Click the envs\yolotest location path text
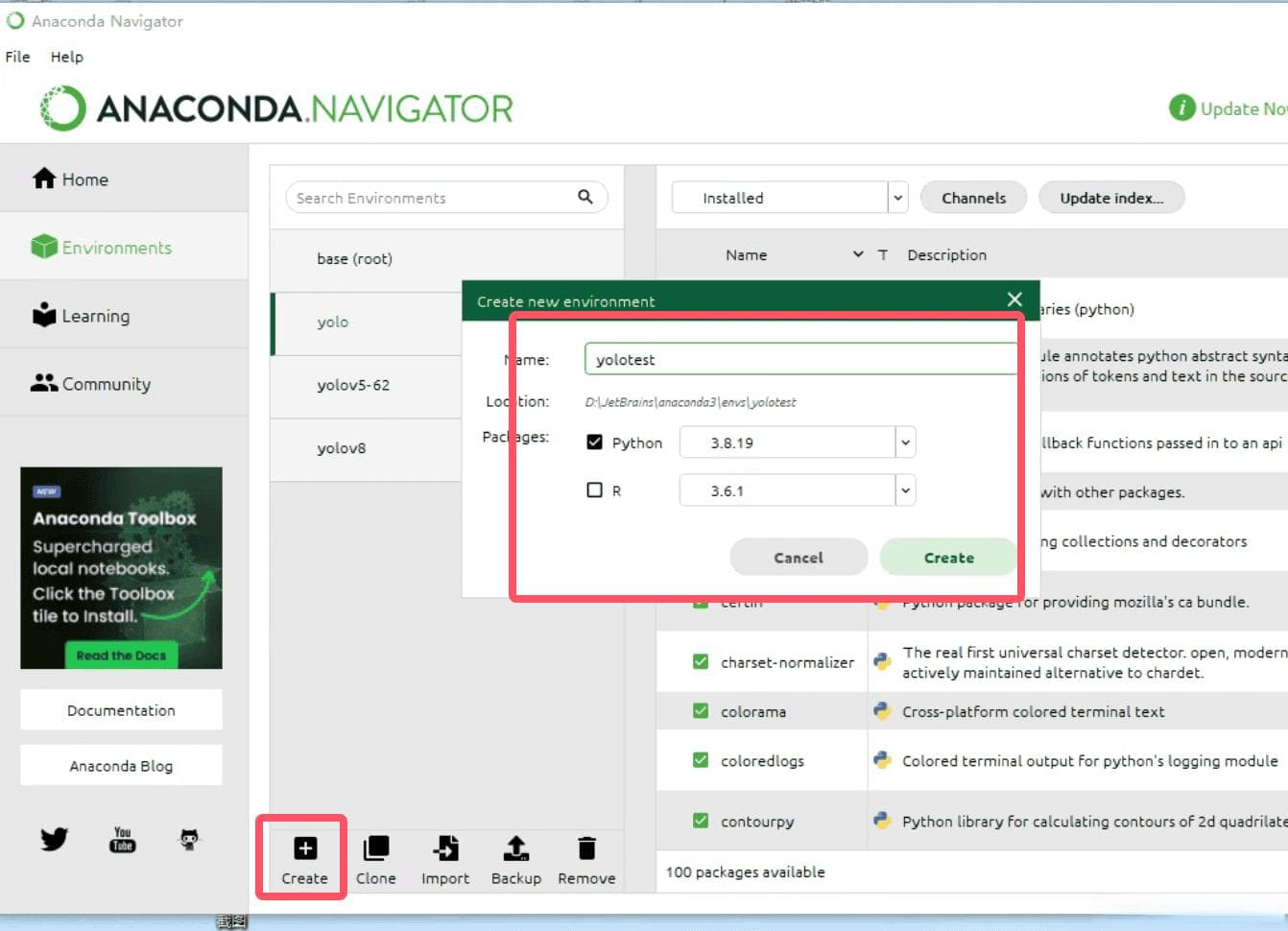Viewport: 1288px width, 931px height. (x=690, y=402)
